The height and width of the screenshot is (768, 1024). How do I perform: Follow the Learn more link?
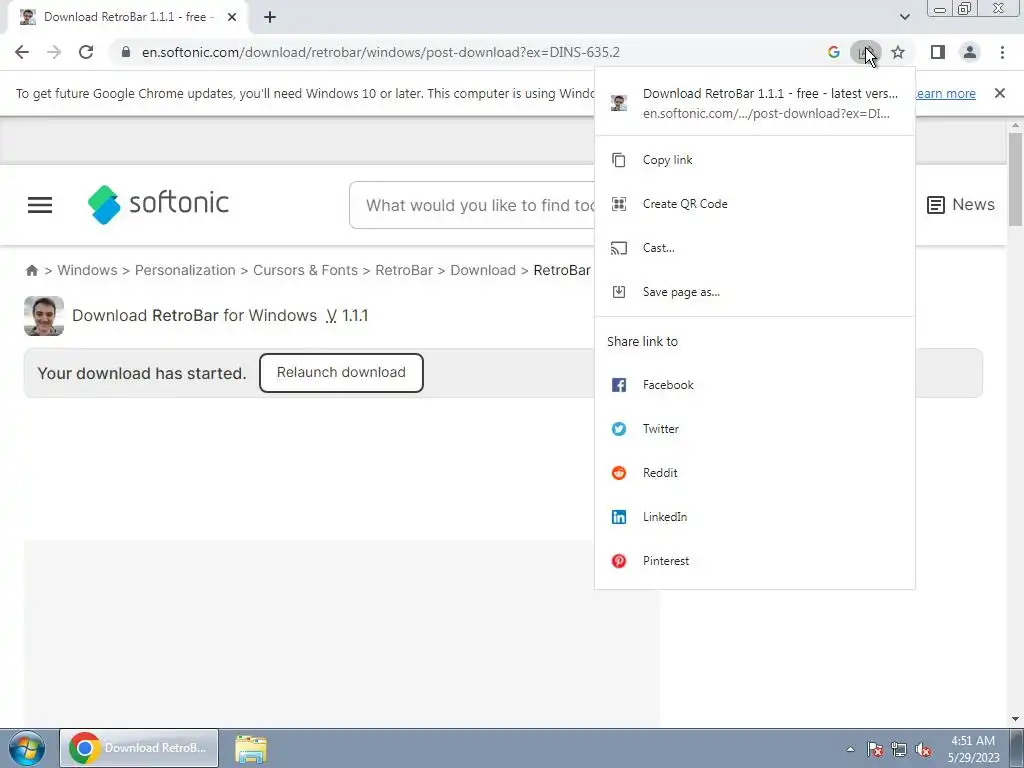pos(945,93)
